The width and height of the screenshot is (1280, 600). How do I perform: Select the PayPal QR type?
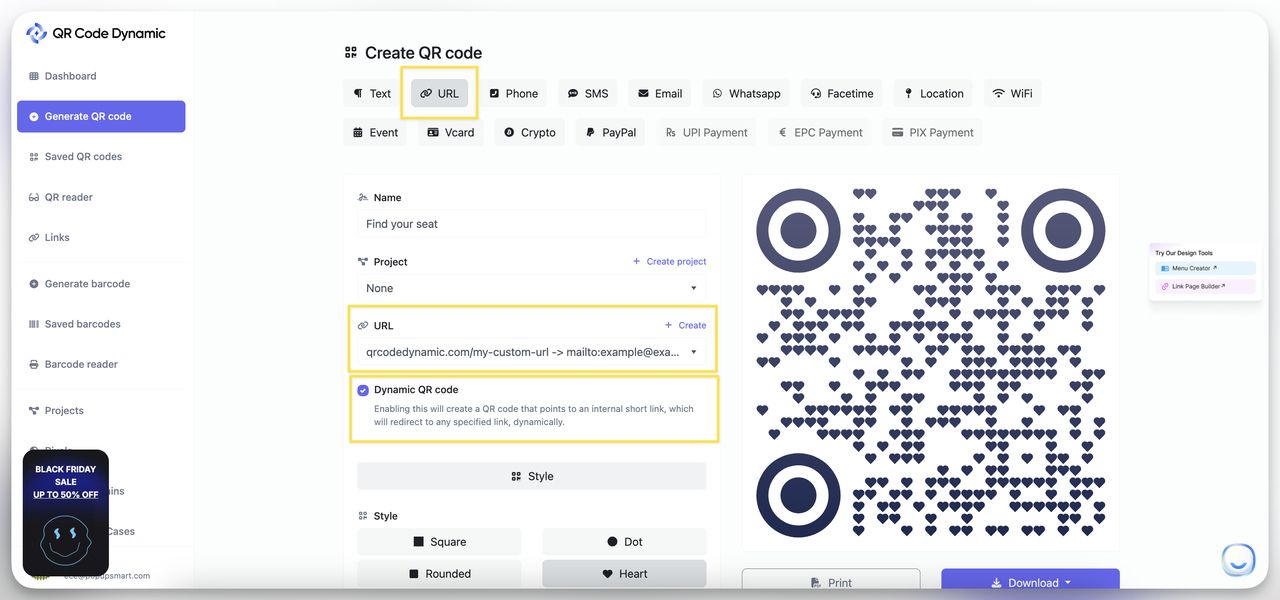(x=611, y=132)
